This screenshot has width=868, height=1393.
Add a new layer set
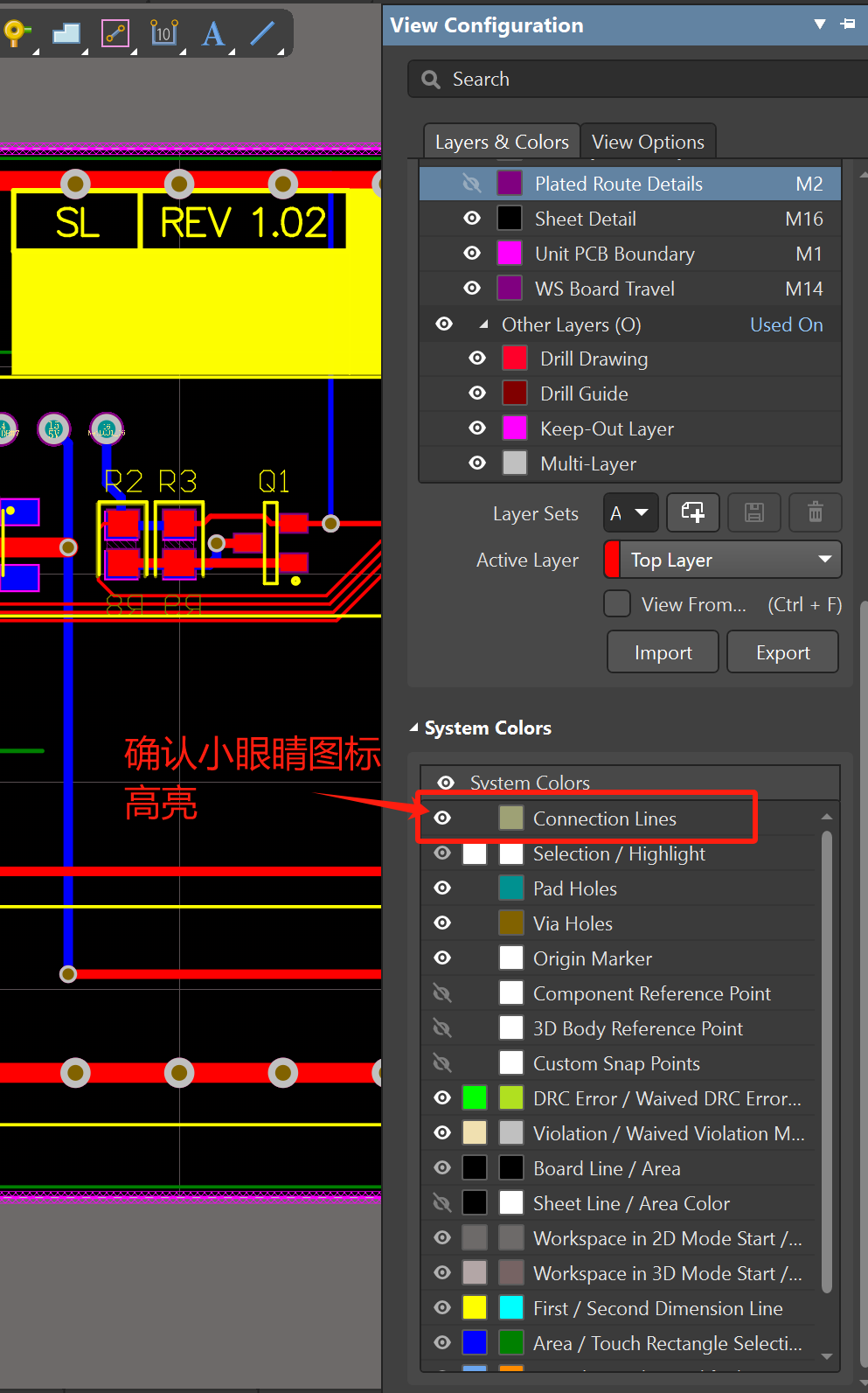tap(692, 512)
